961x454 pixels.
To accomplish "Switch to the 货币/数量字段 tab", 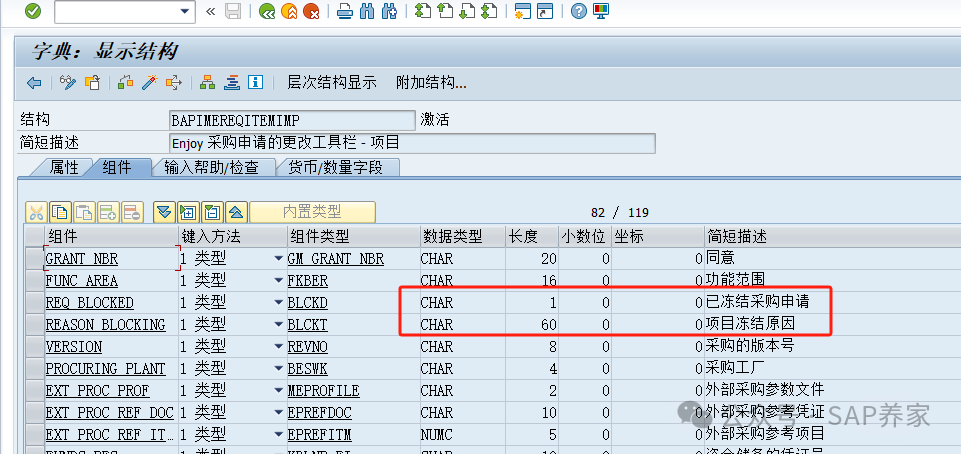I will pyautogui.click(x=335, y=167).
